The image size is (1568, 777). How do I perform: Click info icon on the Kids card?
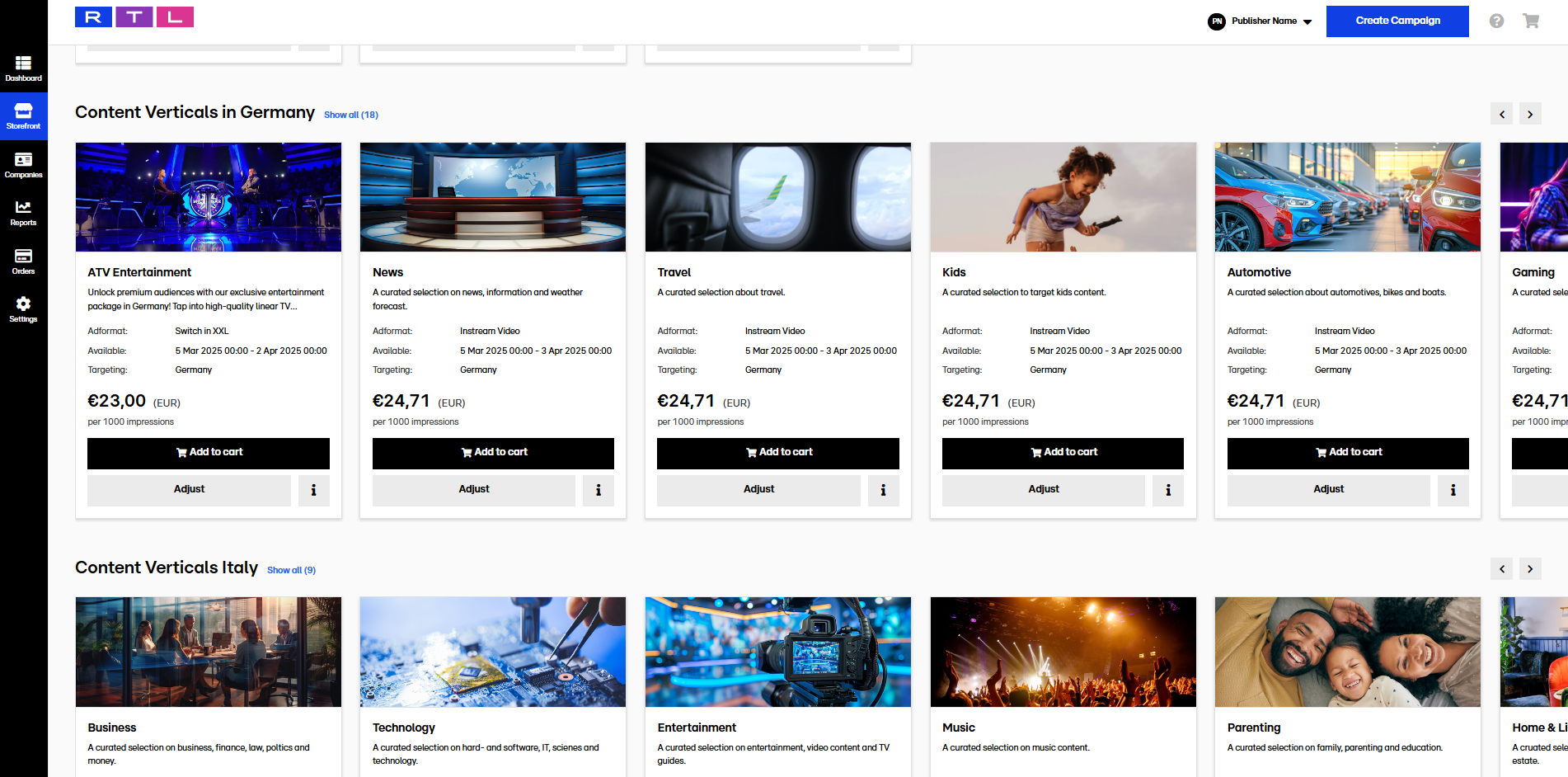(1167, 490)
